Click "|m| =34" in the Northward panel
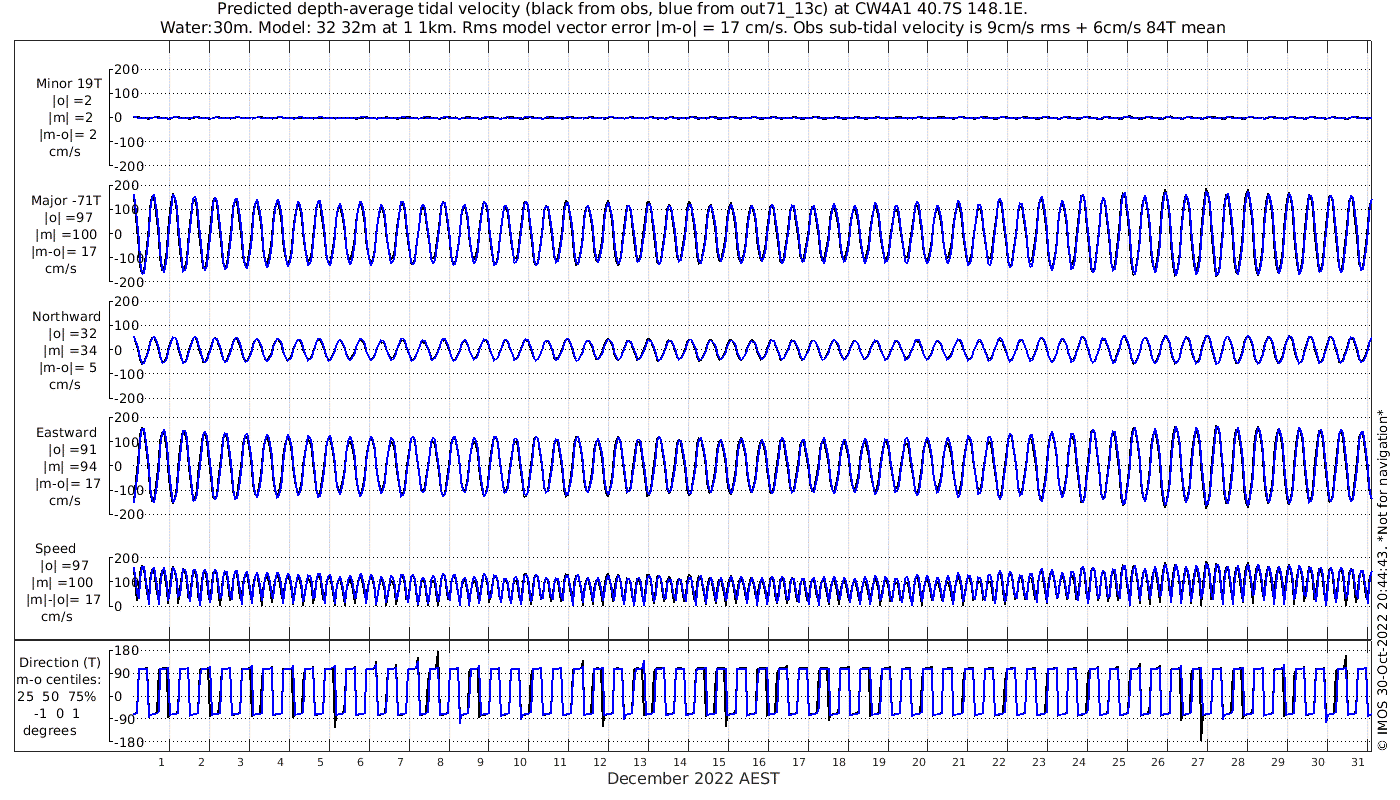The width and height of the screenshot is (1400, 800). coord(68,350)
